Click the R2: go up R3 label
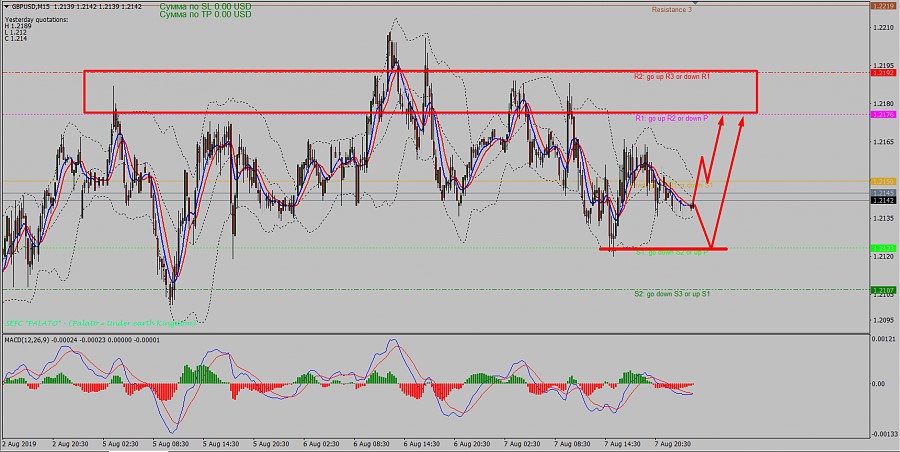 click(672, 77)
